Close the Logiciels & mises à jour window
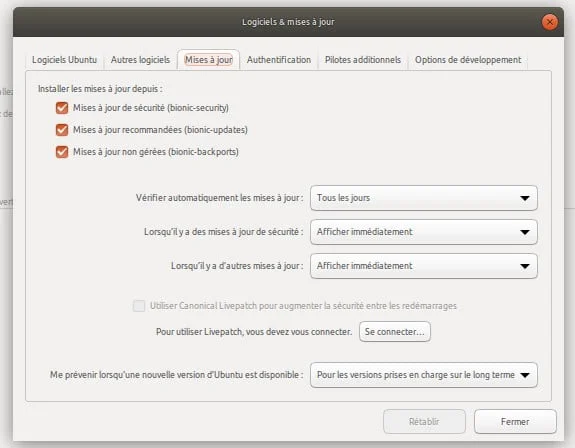 coord(550,22)
